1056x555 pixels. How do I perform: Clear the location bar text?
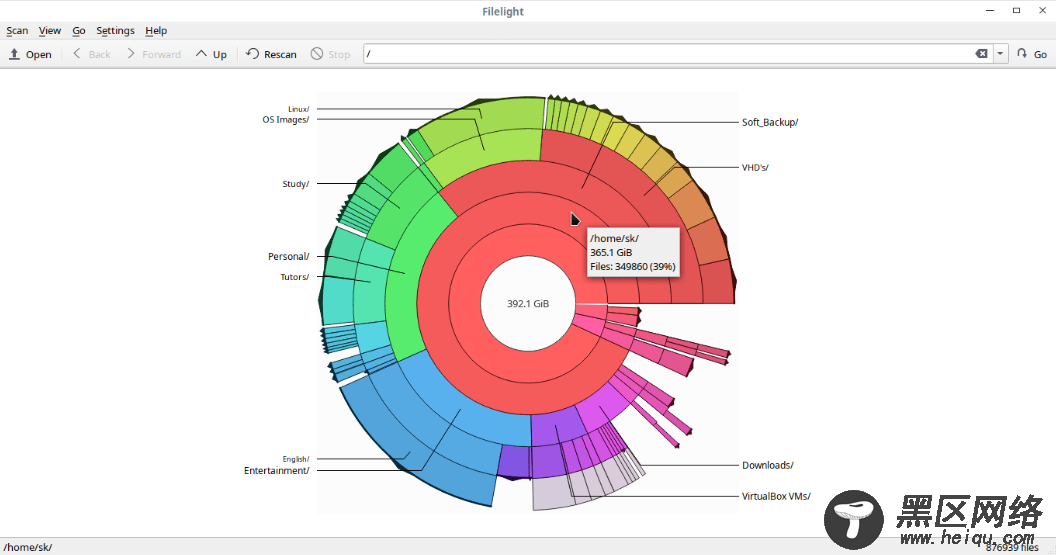(982, 54)
